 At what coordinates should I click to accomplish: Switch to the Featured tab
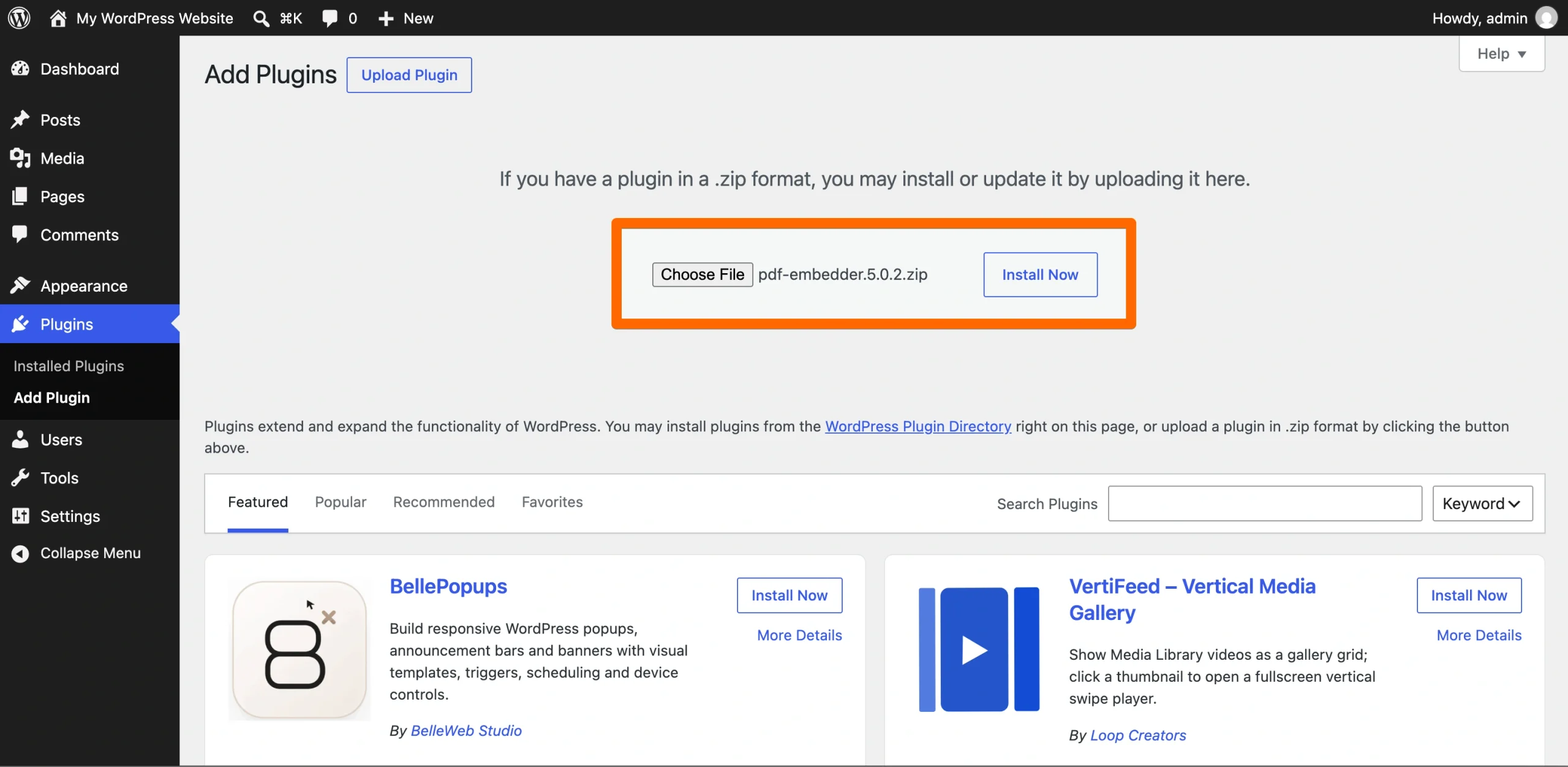257,502
